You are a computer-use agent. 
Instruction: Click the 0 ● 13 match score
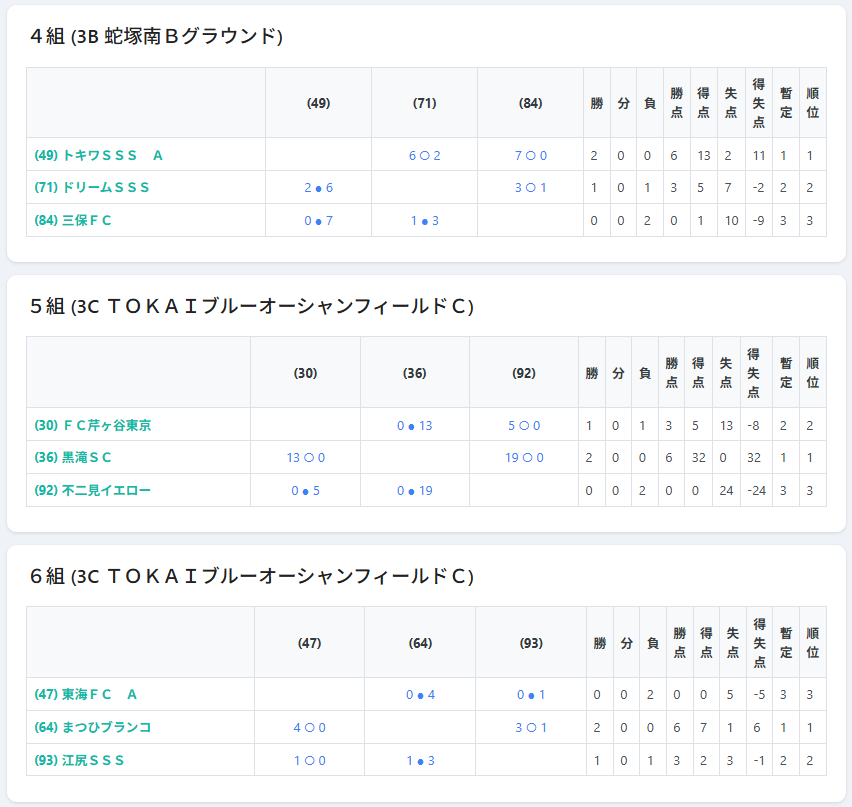point(414,425)
